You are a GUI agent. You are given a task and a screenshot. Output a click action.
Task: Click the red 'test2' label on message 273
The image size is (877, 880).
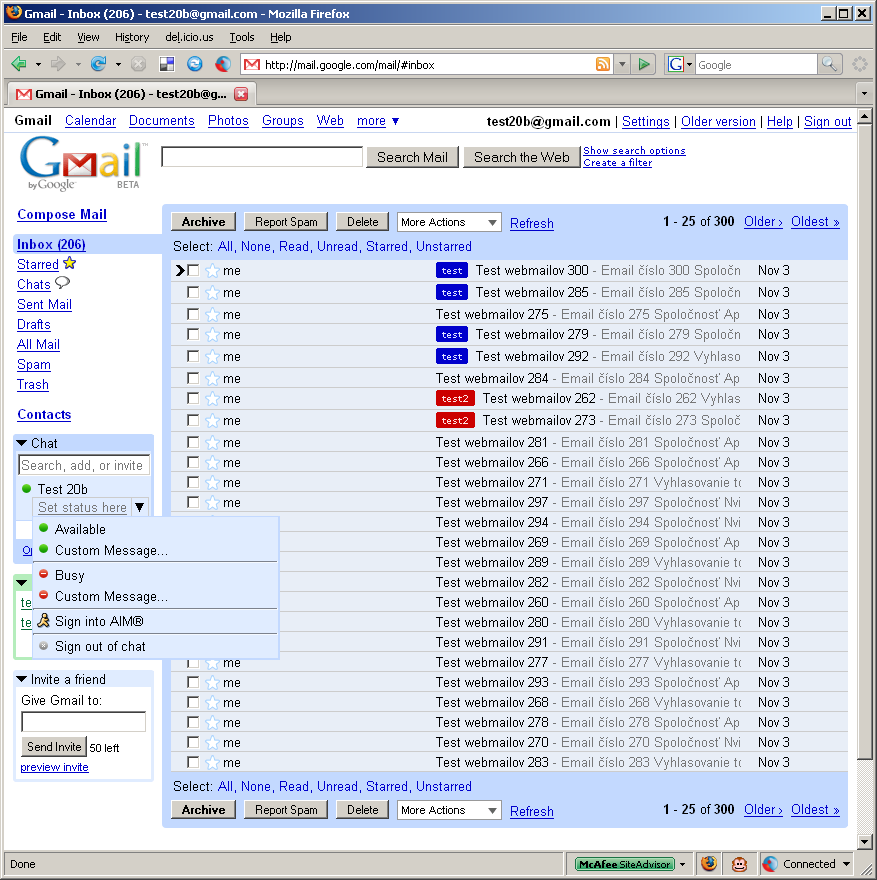pos(455,420)
